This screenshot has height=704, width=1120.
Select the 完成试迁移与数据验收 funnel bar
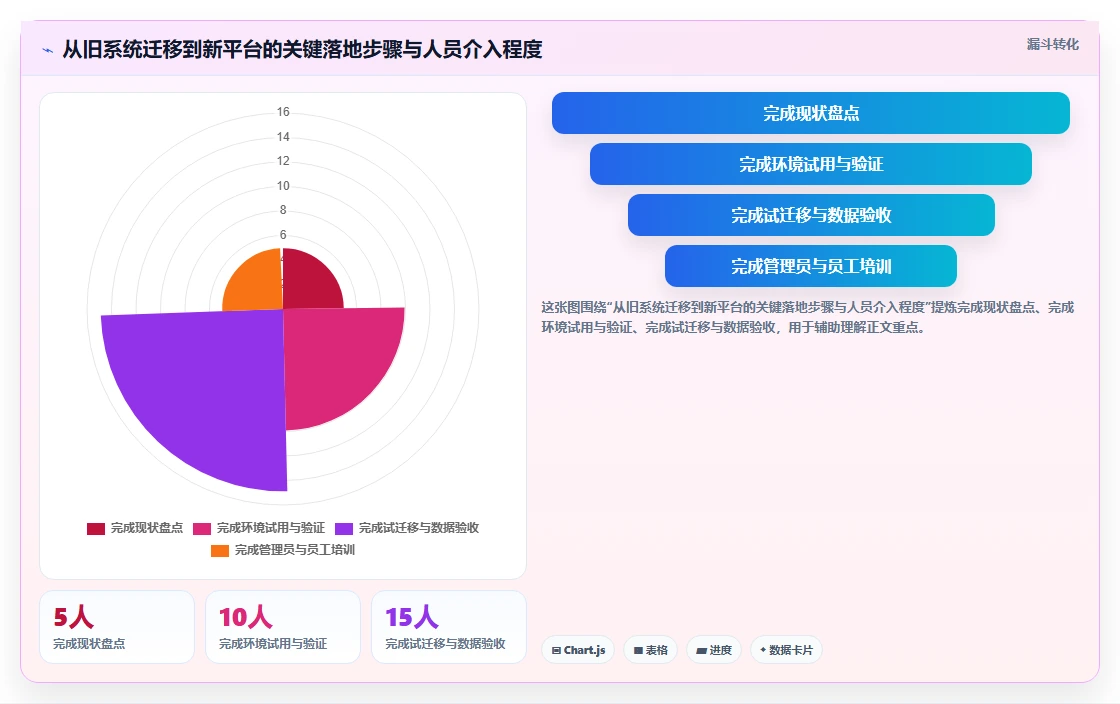click(x=811, y=215)
